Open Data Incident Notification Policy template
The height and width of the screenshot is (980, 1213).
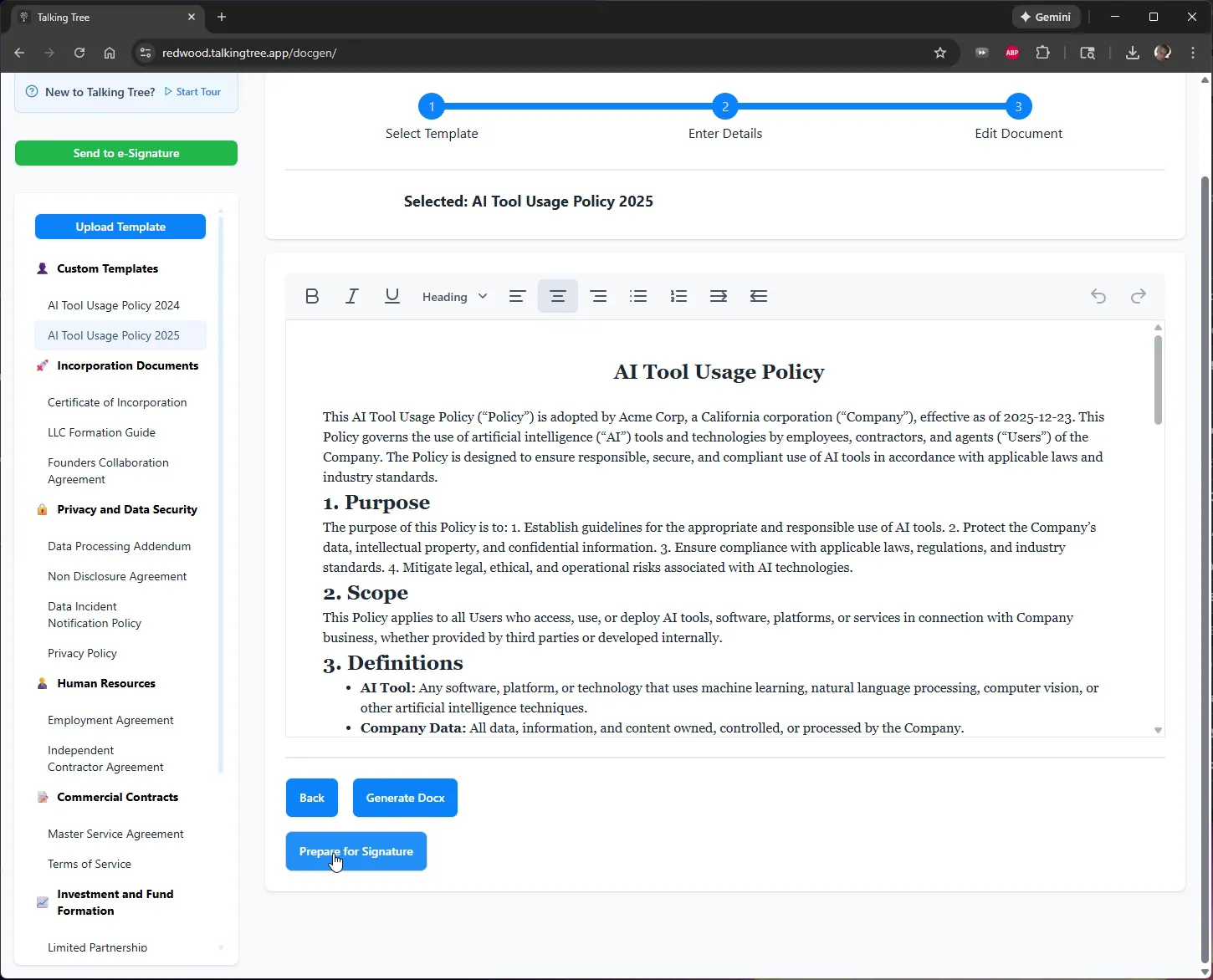[95, 615]
